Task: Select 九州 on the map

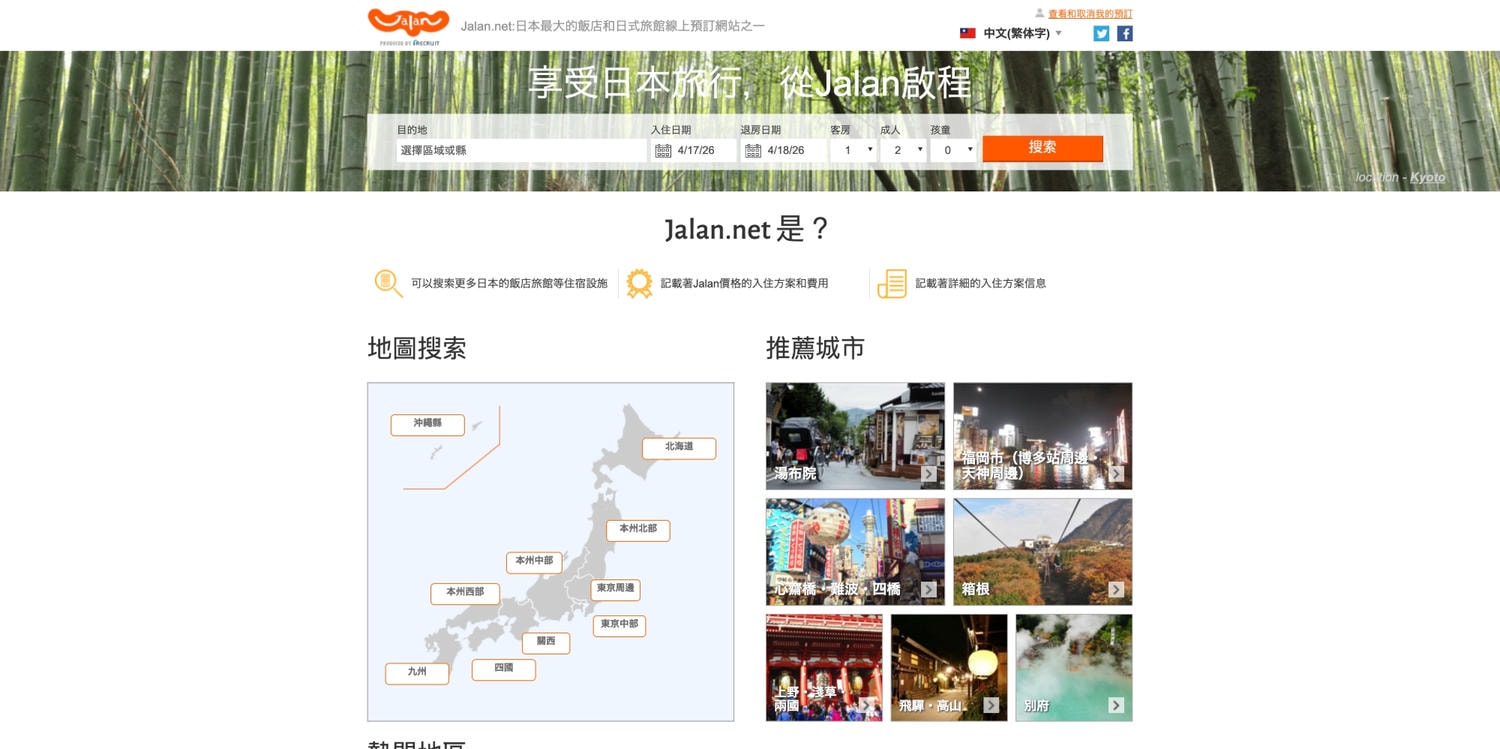Action: pyautogui.click(x=417, y=673)
